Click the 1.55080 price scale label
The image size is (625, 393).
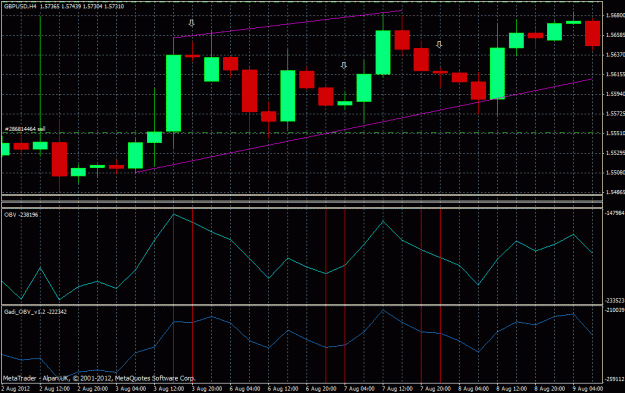(615, 173)
